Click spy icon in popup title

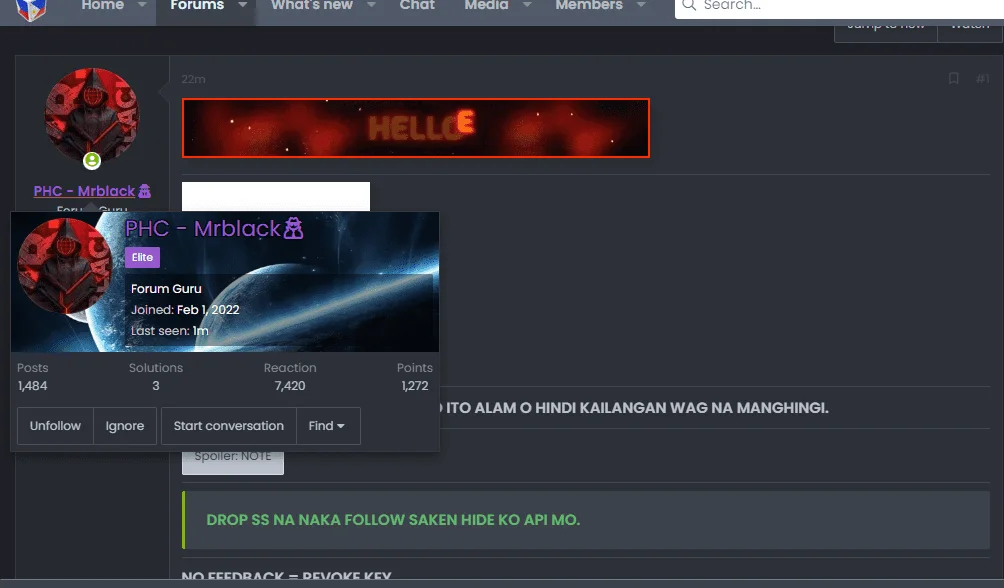tap(293, 228)
